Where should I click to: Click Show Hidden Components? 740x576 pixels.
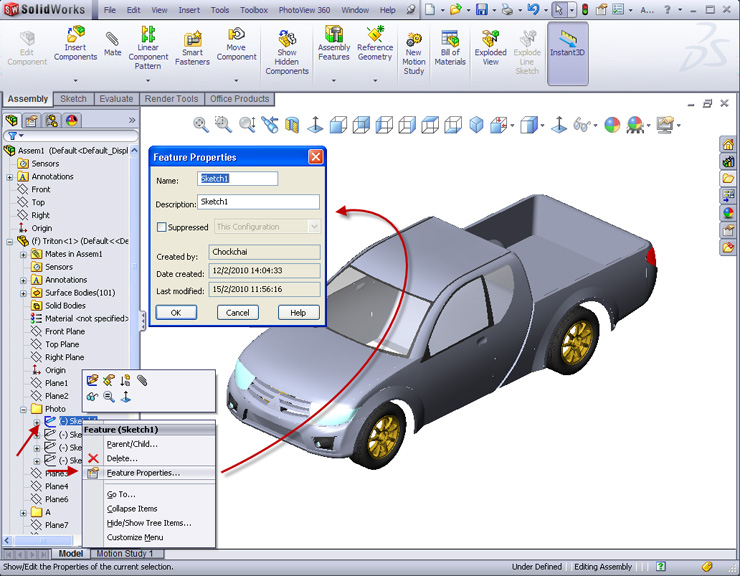click(x=286, y=52)
